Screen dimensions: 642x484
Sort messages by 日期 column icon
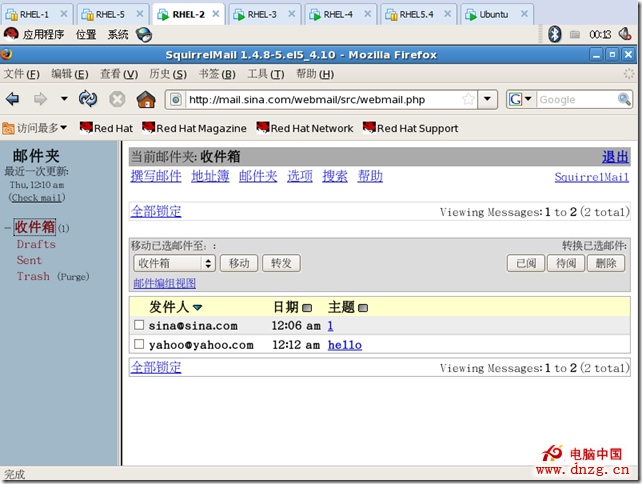pyautogui.click(x=307, y=308)
